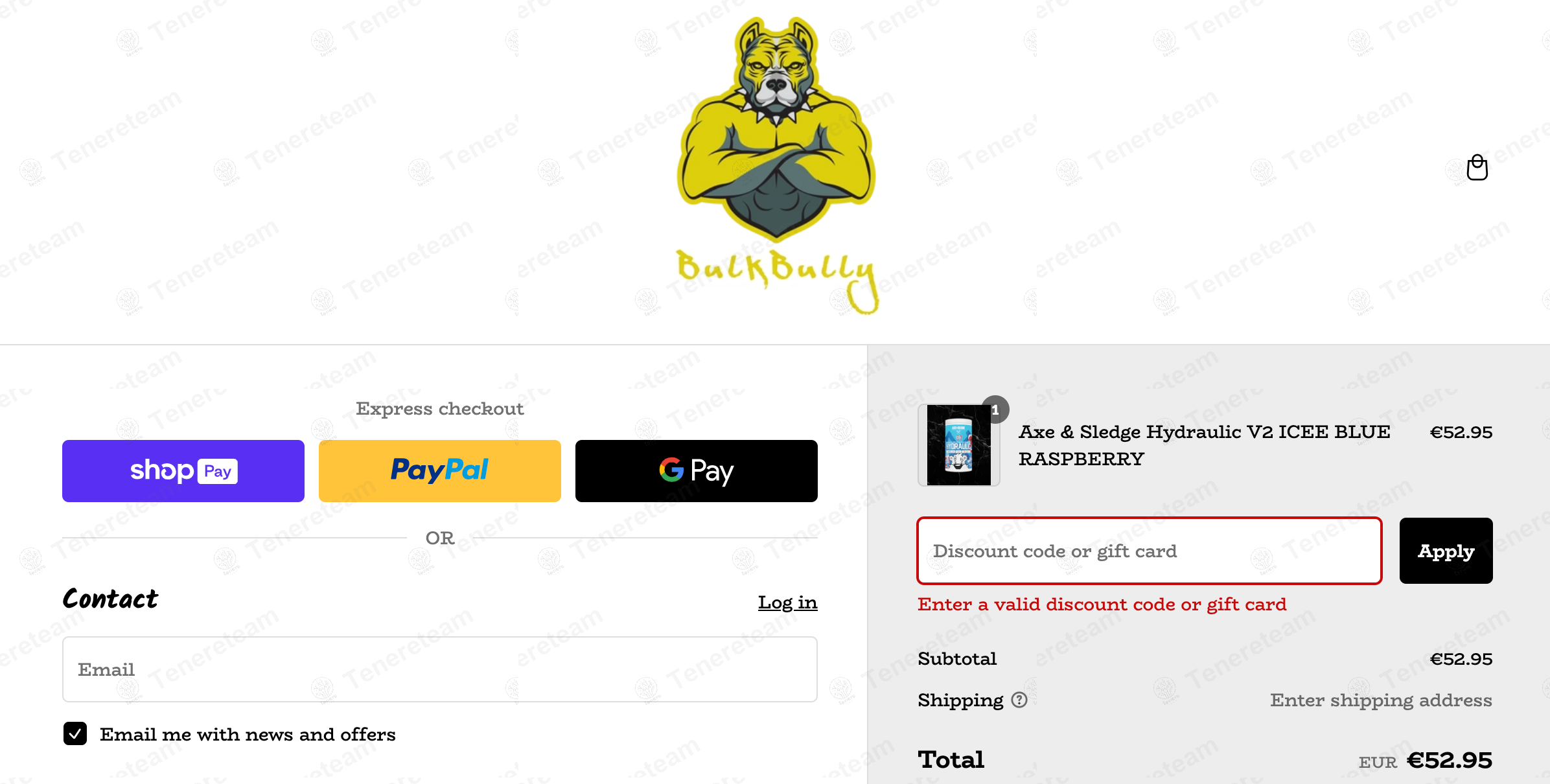The image size is (1550, 784).
Task: Open the shopping bag cart icon
Action: click(1477, 168)
